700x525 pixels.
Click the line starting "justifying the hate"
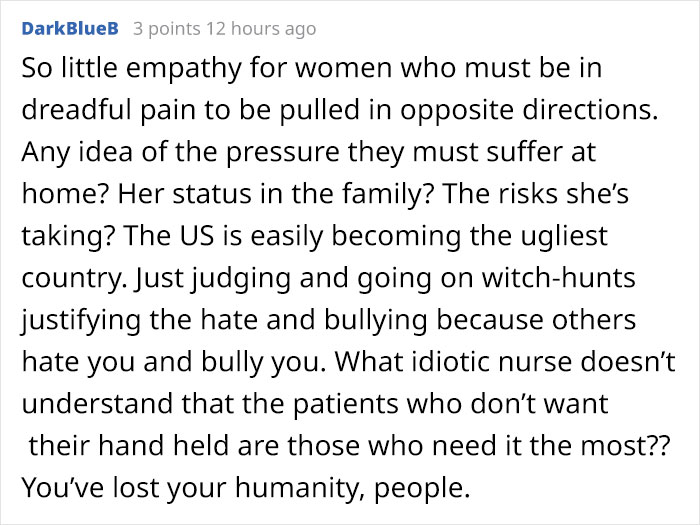(329, 320)
